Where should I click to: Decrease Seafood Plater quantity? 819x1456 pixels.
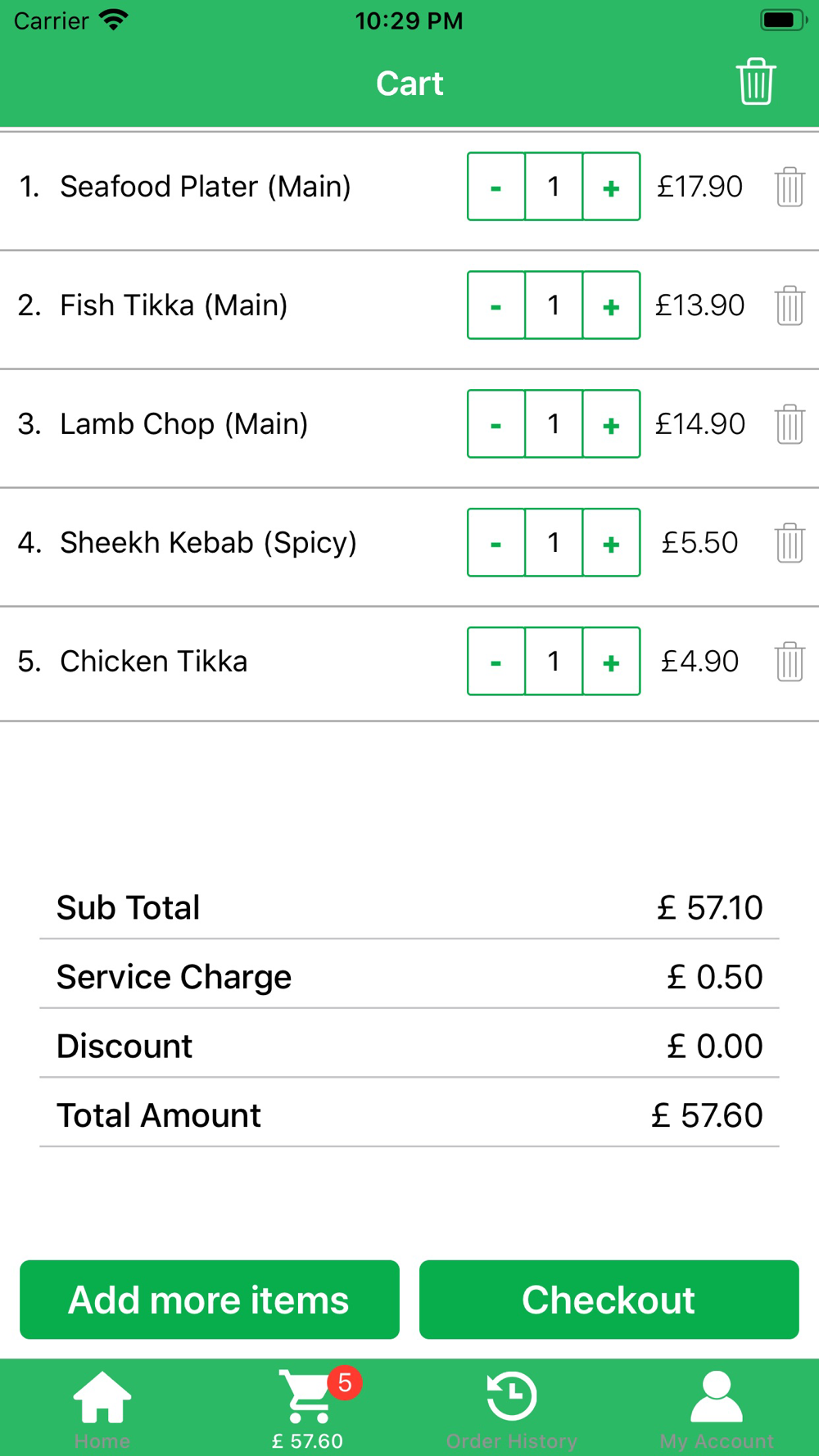tap(496, 187)
